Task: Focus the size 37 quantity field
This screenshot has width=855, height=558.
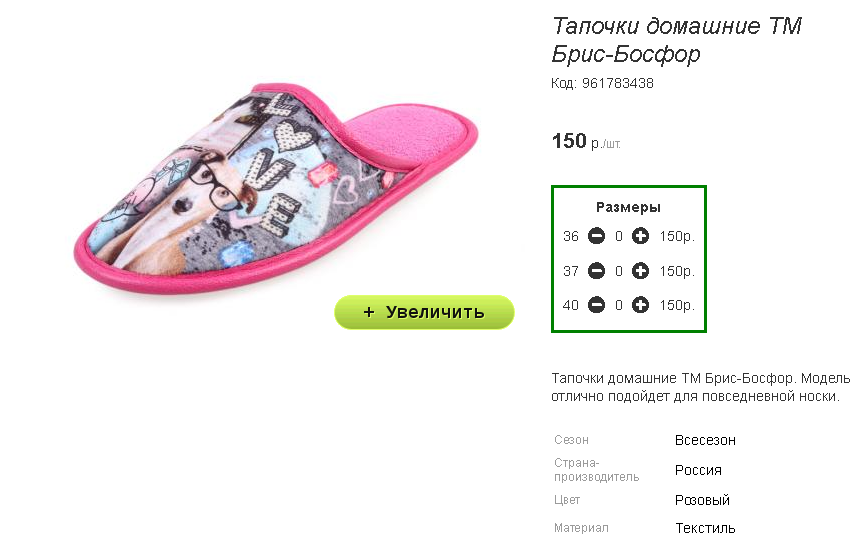Action: [619, 271]
